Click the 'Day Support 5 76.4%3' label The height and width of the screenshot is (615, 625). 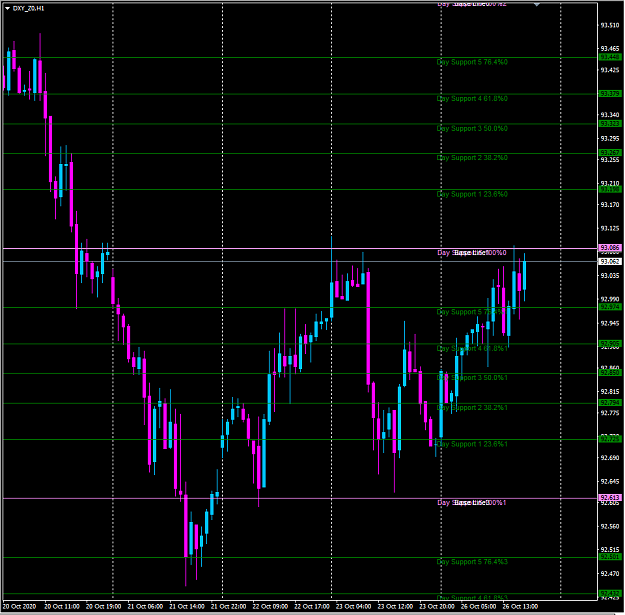click(x=472, y=562)
